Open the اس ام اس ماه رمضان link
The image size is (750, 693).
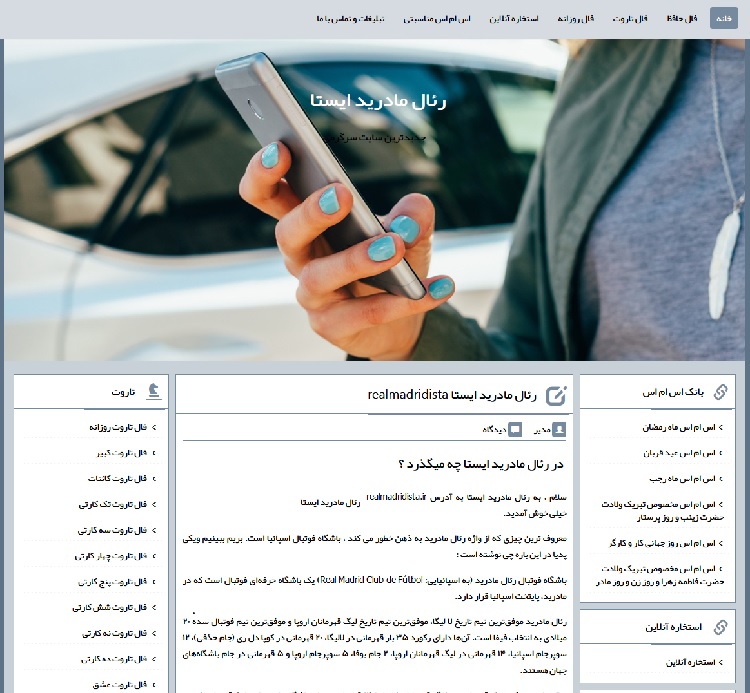point(679,427)
